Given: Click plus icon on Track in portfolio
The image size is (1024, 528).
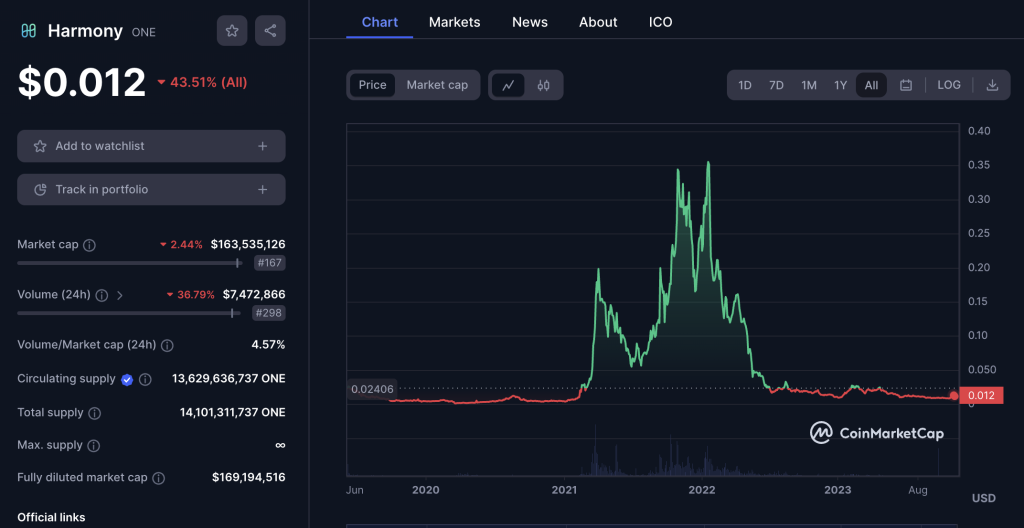Looking at the screenshot, I should [263, 190].
